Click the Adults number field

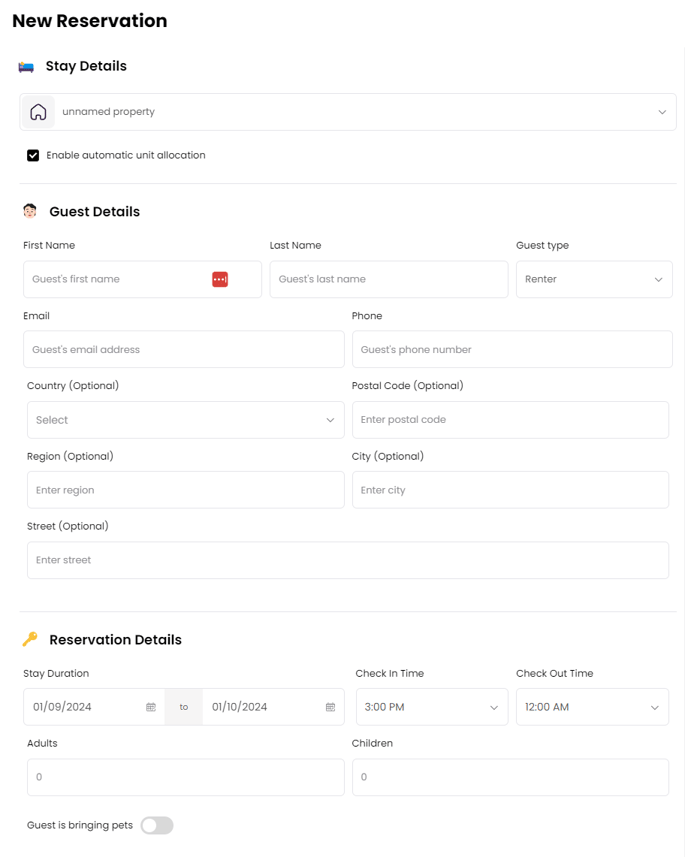[x=186, y=777]
